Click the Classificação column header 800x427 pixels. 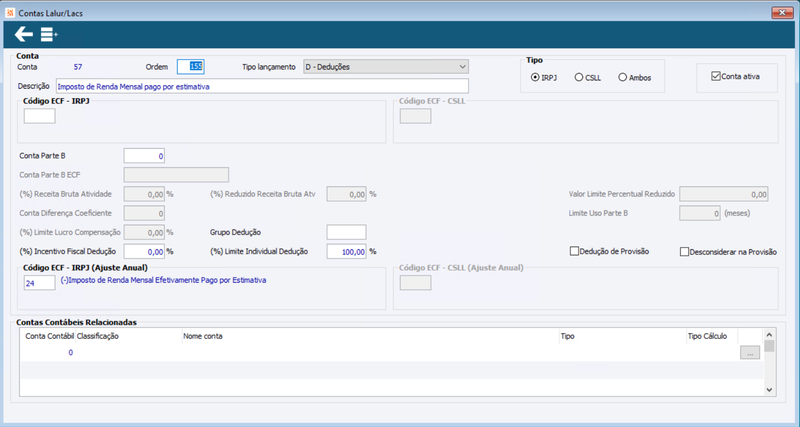[x=97, y=336]
